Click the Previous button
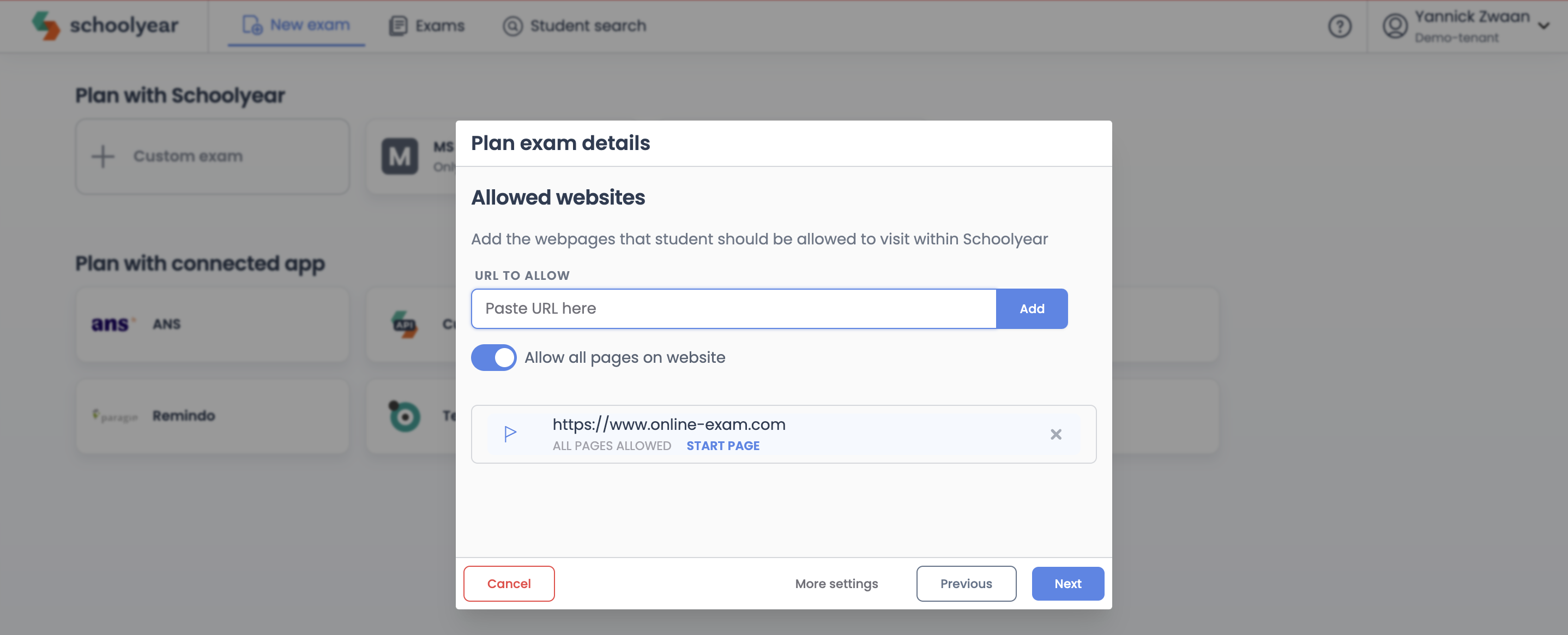This screenshot has width=1568, height=635. point(966,583)
